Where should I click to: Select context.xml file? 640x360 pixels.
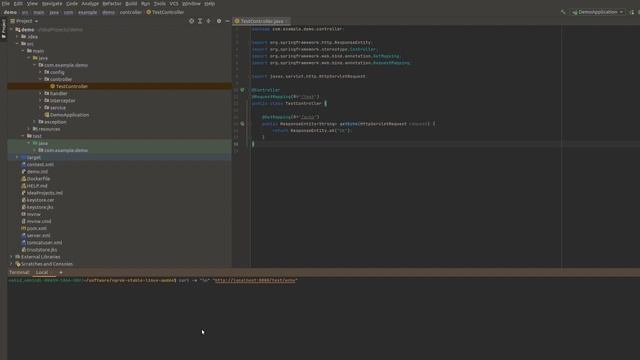37,164
